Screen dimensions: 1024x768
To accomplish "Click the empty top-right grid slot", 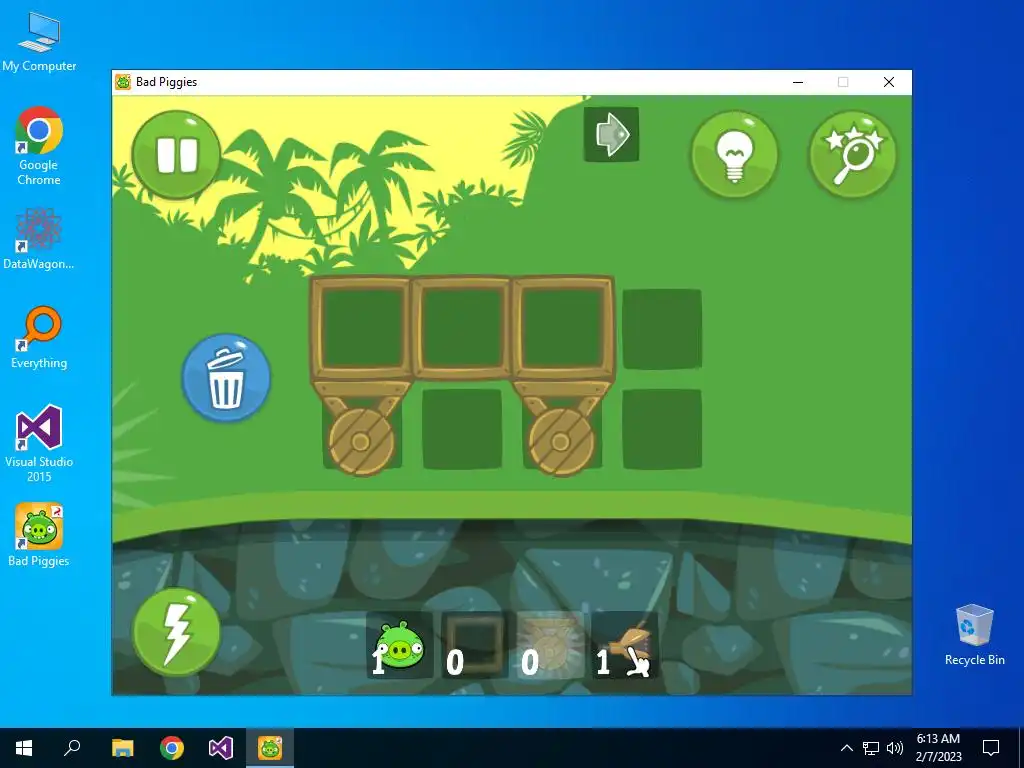I will (662, 329).
